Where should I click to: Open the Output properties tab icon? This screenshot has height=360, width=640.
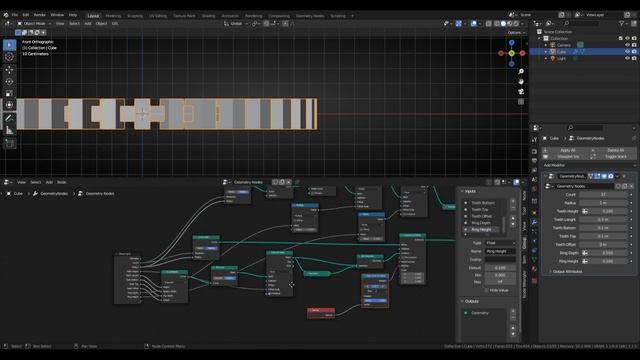point(534,161)
